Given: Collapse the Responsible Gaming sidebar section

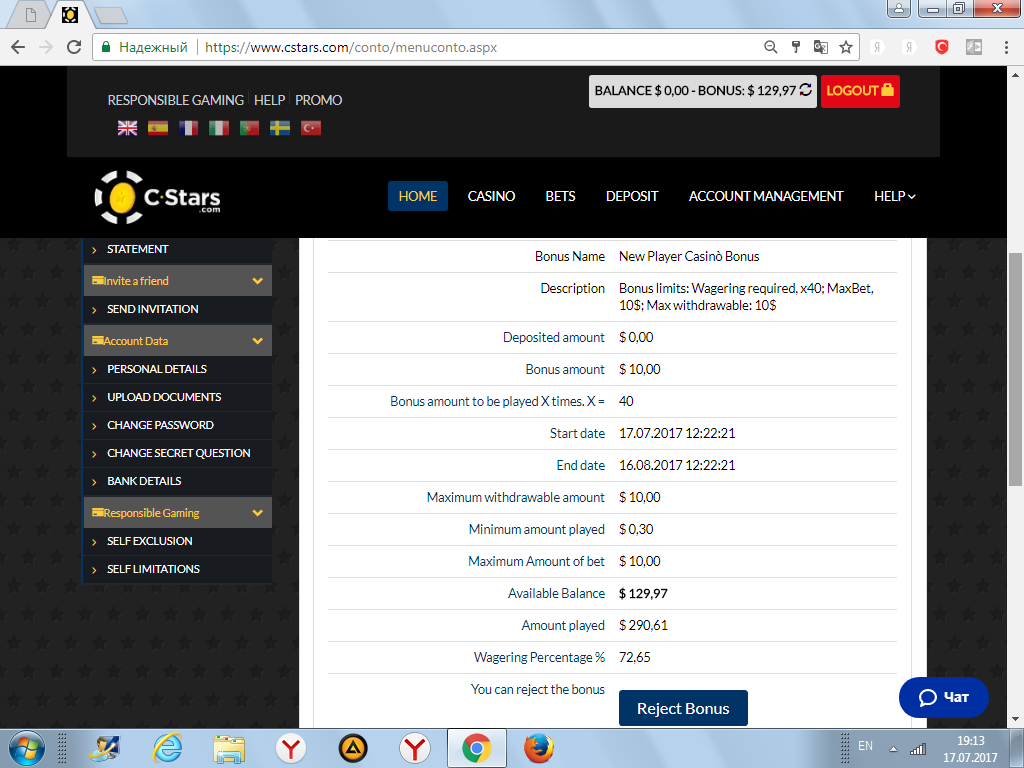Looking at the screenshot, I should (257, 513).
